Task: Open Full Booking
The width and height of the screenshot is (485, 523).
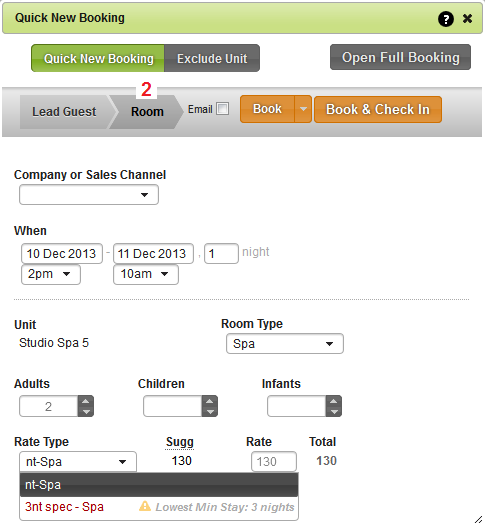Action: pyautogui.click(x=400, y=57)
